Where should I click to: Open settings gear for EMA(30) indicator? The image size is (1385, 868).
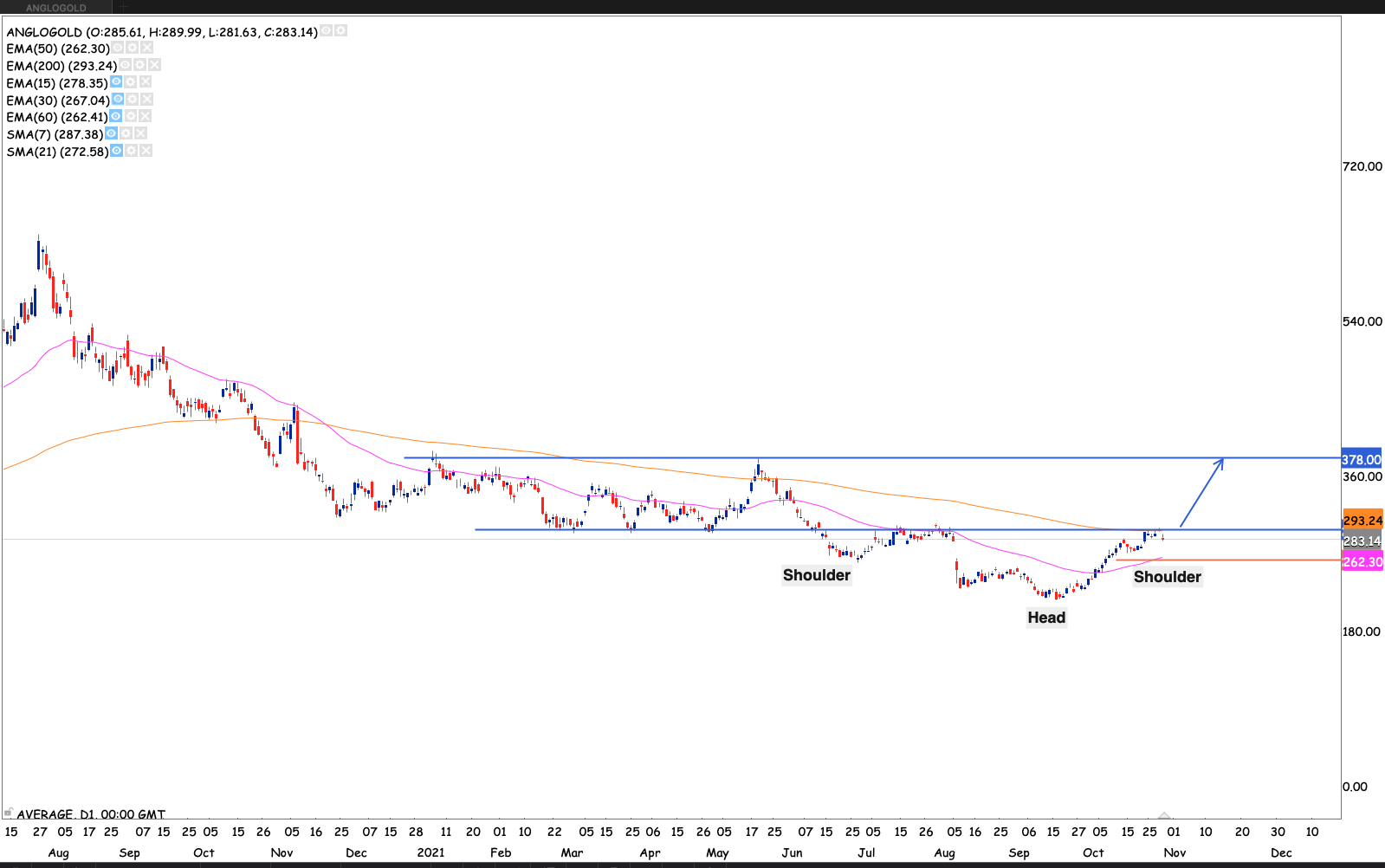coord(133,100)
